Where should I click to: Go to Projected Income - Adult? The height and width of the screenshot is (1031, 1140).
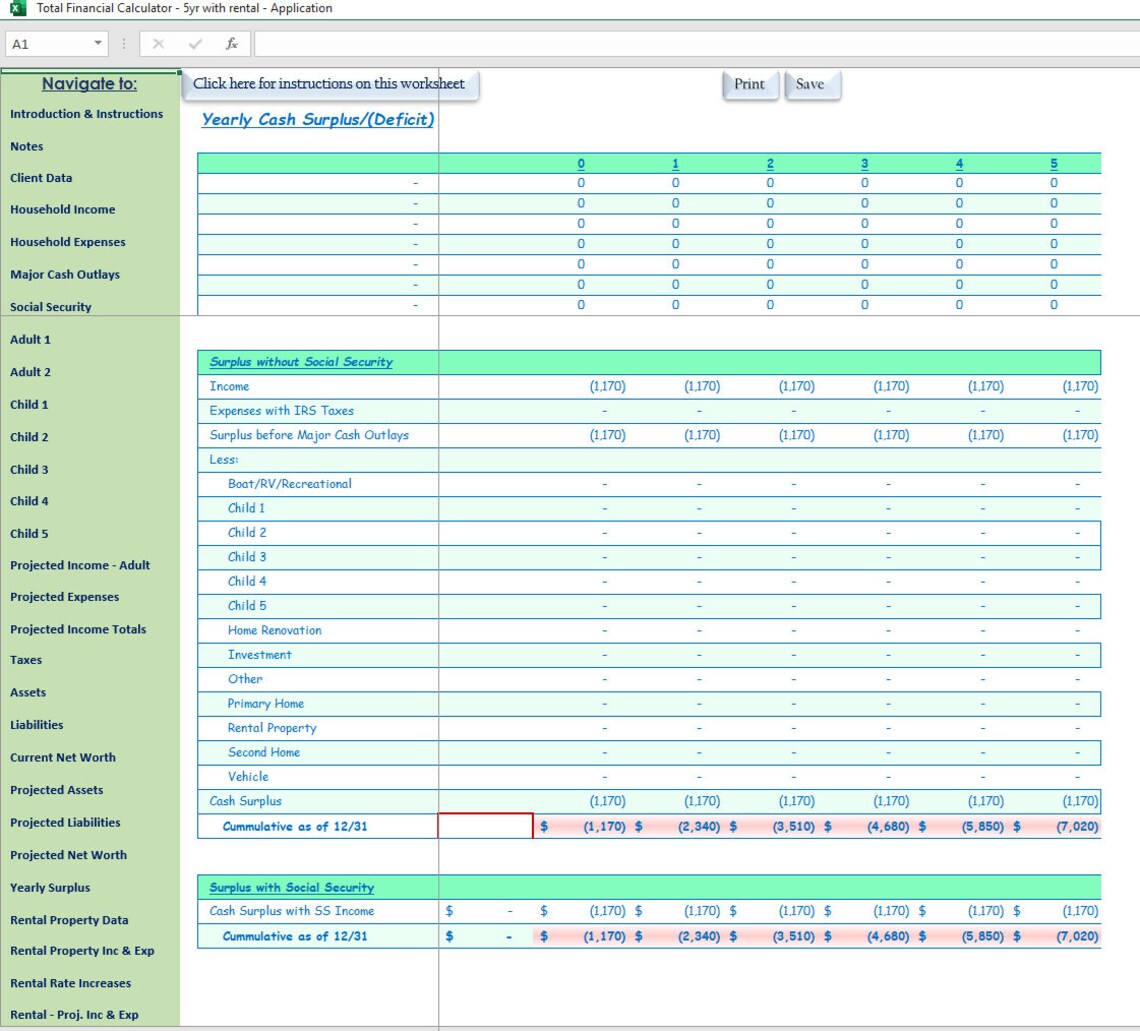click(x=81, y=565)
